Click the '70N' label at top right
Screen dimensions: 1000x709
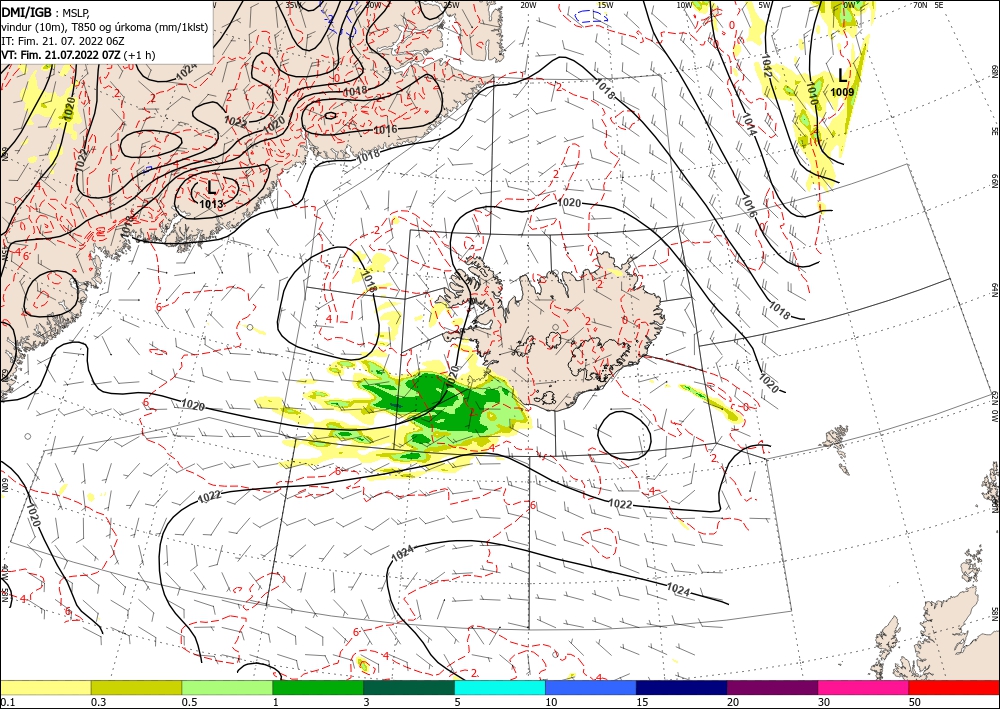[920, 5]
